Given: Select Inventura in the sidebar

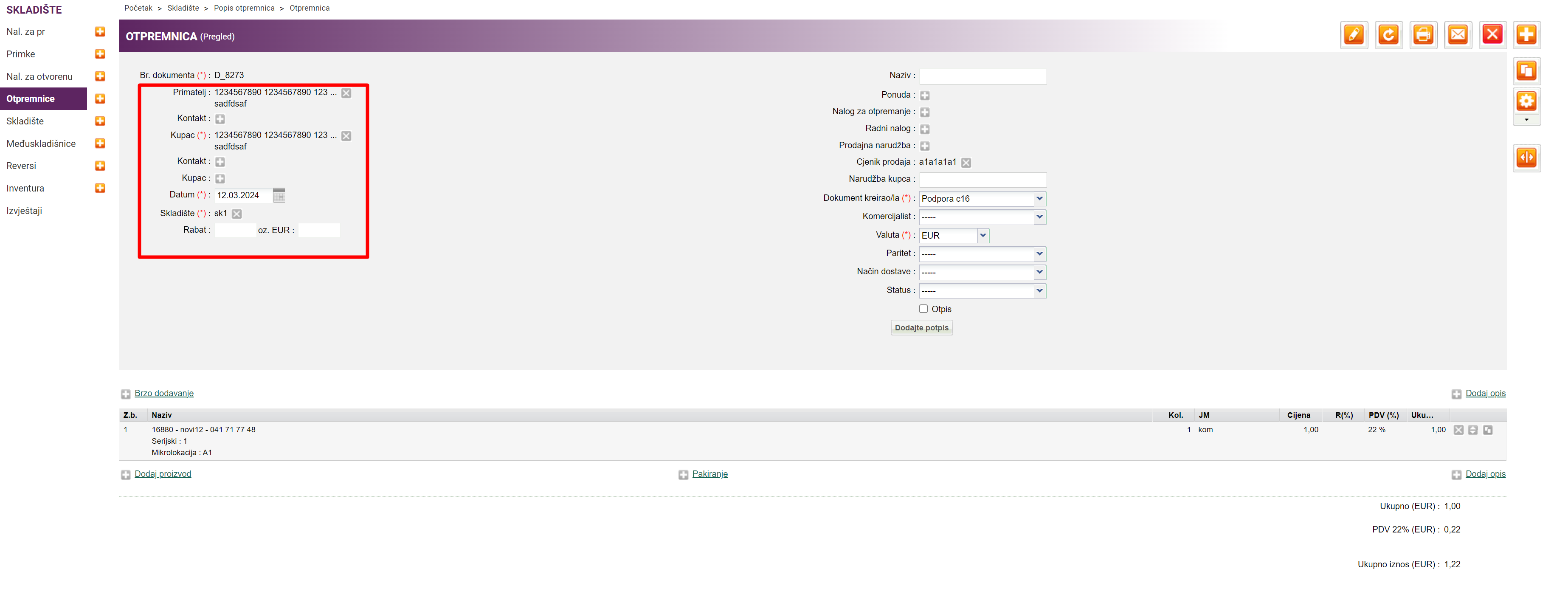Looking at the screenshot, I should (x=25, y=189).
